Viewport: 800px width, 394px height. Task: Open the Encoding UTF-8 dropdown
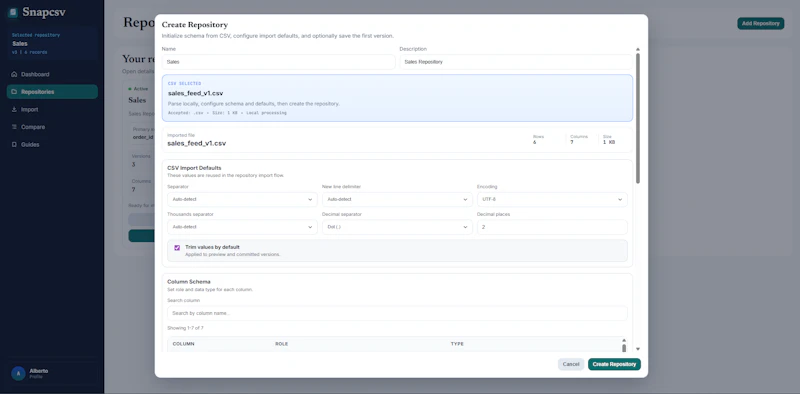pyautogui.click(x=552, y=200)
